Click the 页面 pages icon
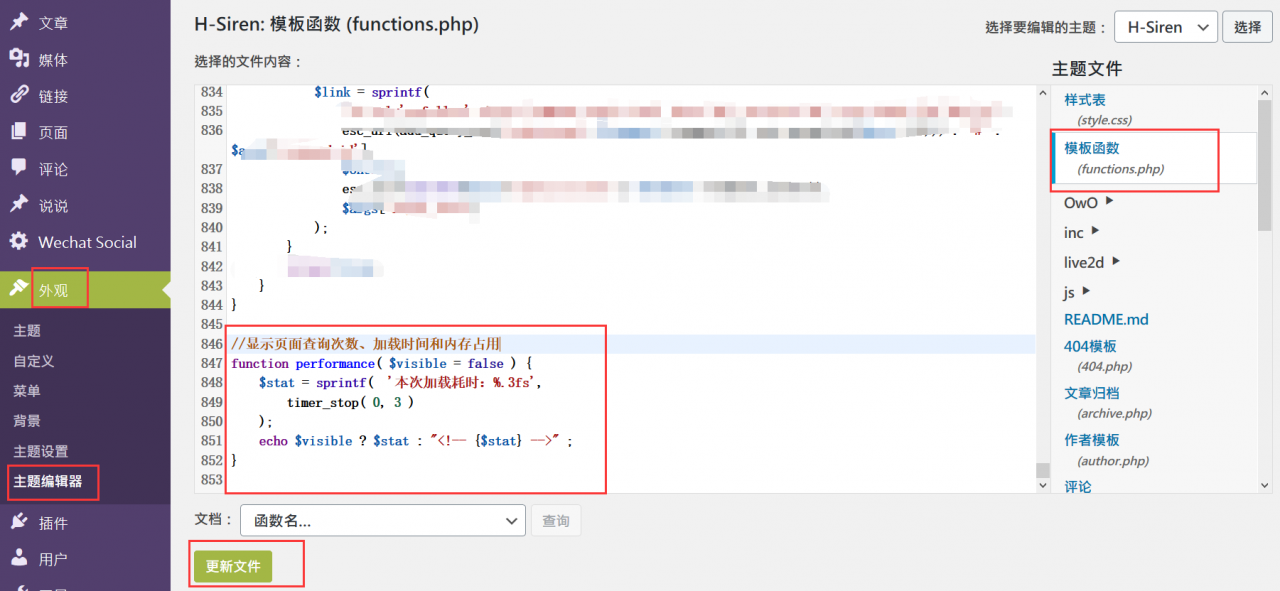Viewport: 1280px width, 591px height. 18,132
